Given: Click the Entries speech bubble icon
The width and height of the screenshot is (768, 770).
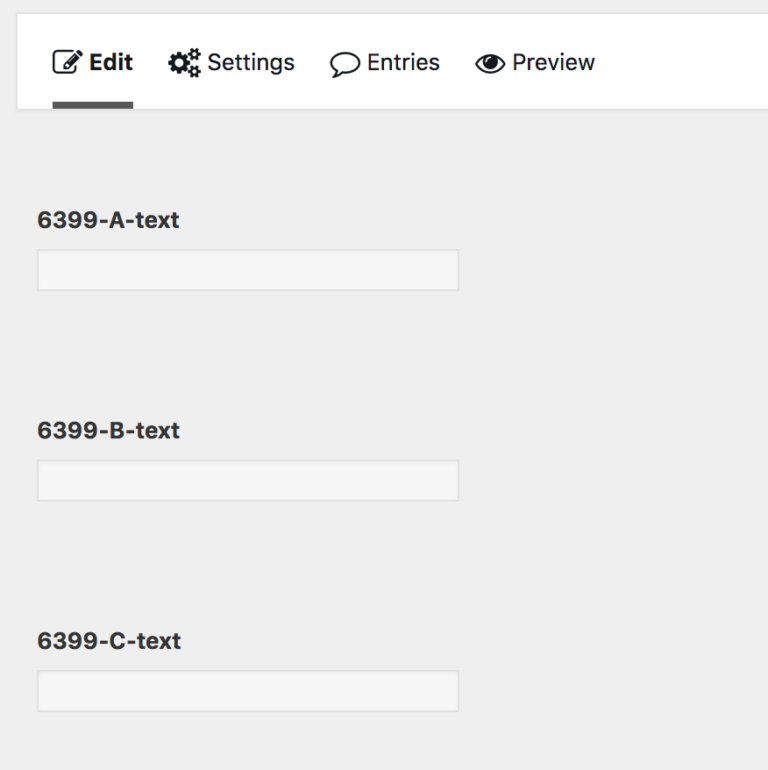Looking at the screenshot, I should pyautogui.click(x=345, y=64).
